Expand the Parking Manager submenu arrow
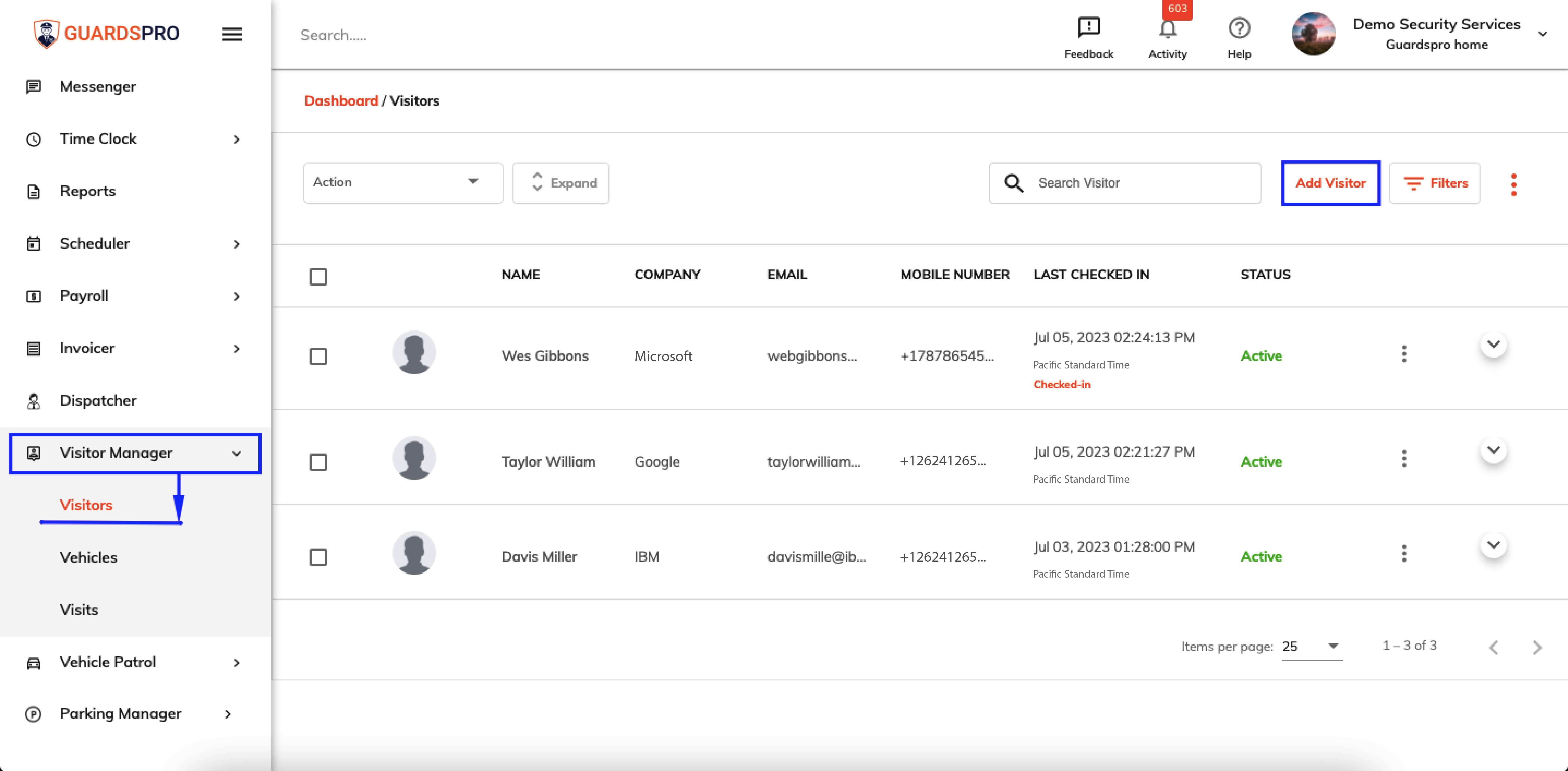1568x771 pixels. click(x=228, y=714)
